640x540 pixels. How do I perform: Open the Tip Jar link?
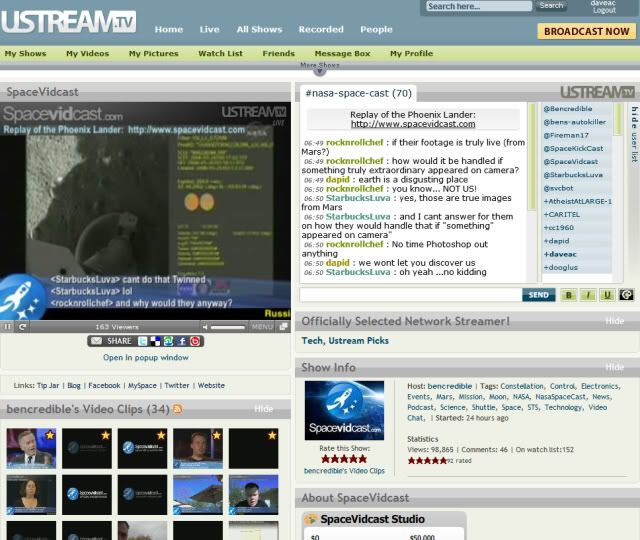tap(48, 385)
